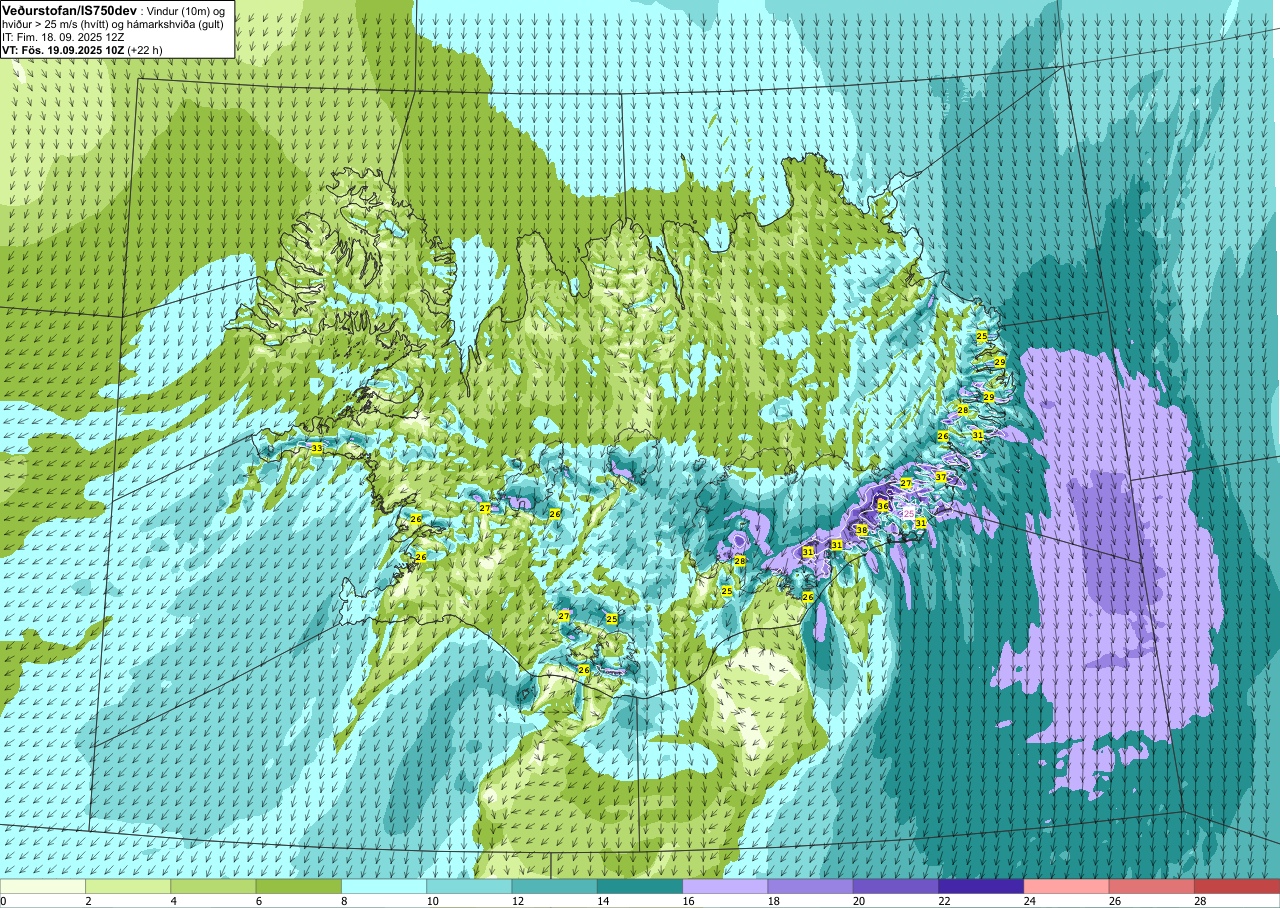Click the 2–4 m/s legend swatch

click(128, 886)
